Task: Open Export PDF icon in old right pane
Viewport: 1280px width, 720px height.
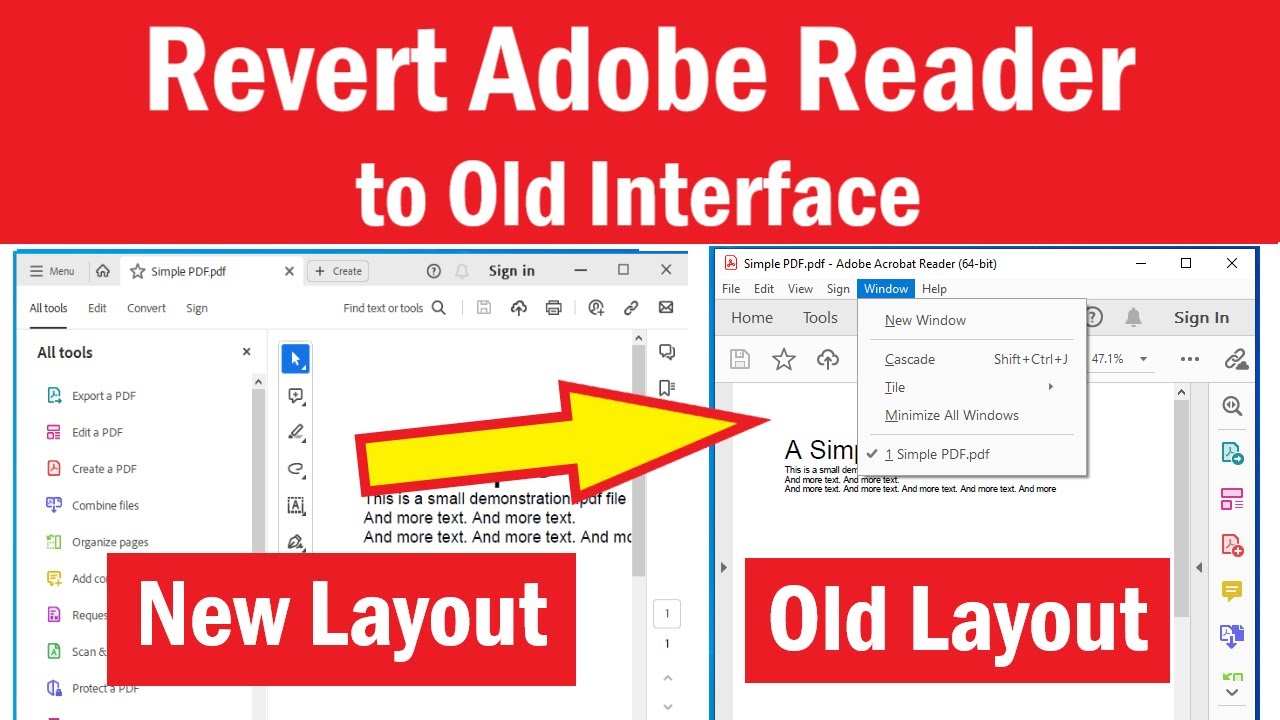Action: (1232, 453)
